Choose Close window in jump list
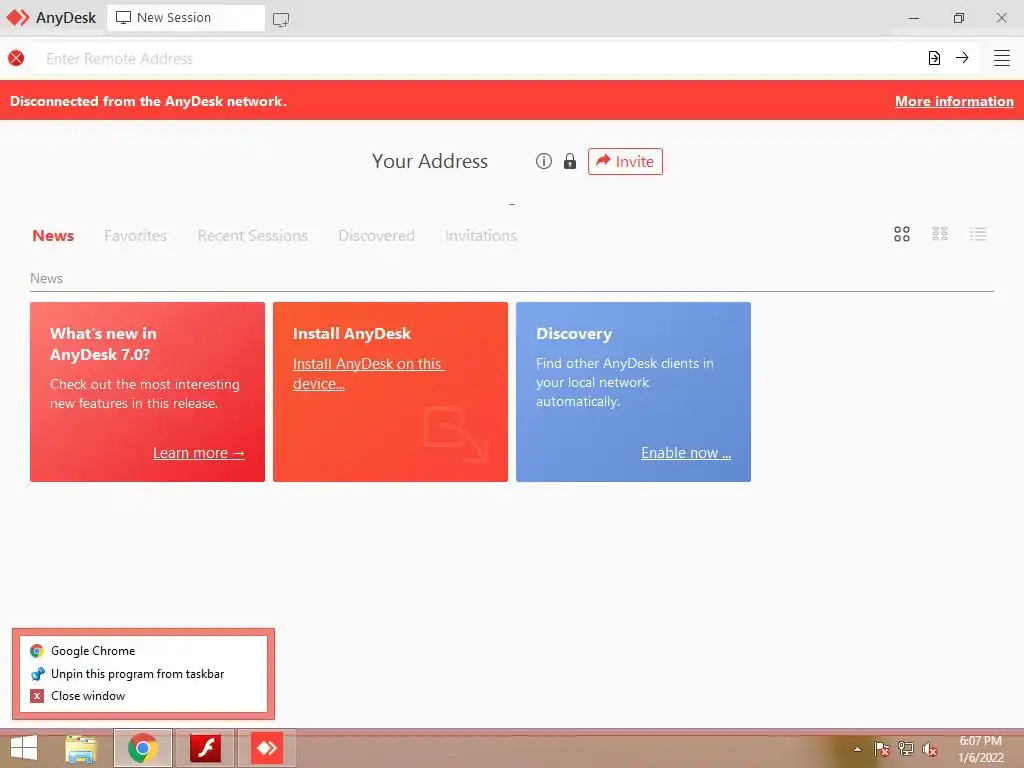The image size is (1024, 768). coord(142,696)
